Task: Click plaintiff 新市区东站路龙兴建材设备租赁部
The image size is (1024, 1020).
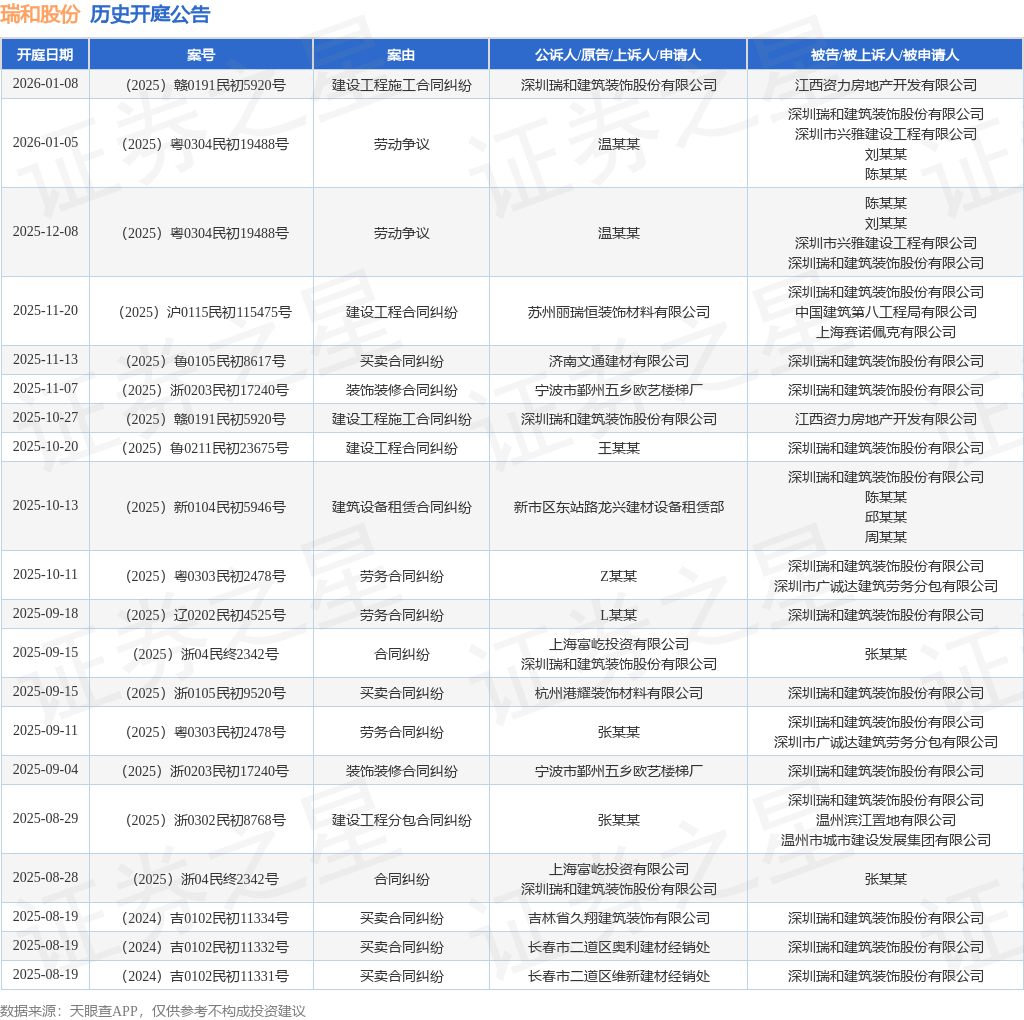Action: coord(618,507)
